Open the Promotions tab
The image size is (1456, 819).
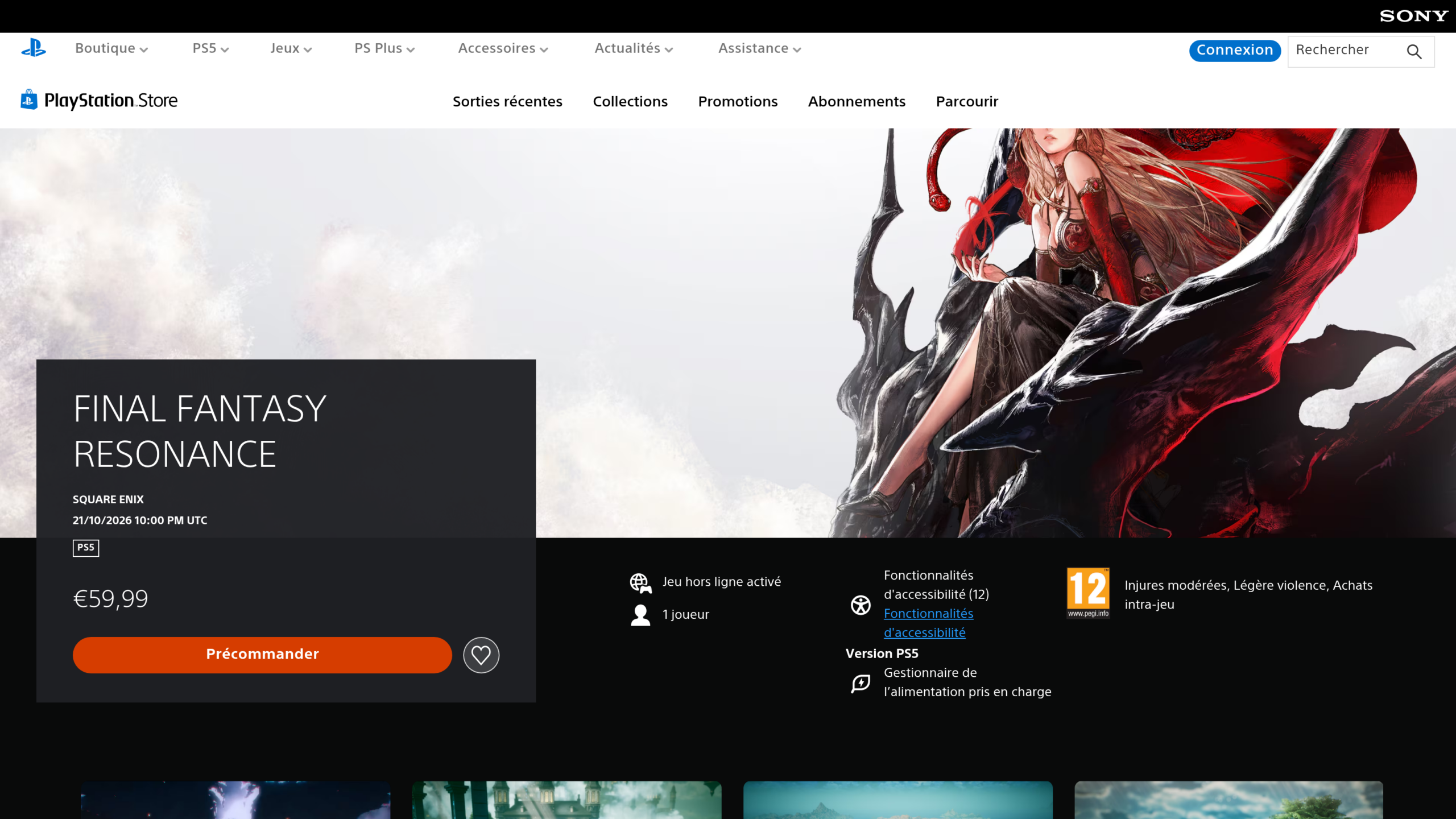738,102
